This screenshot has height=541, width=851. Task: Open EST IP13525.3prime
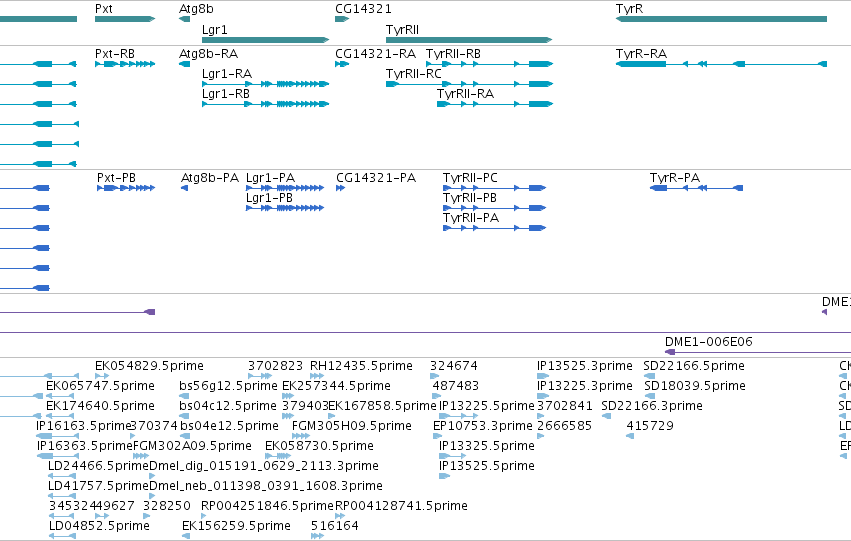point(585,366)
